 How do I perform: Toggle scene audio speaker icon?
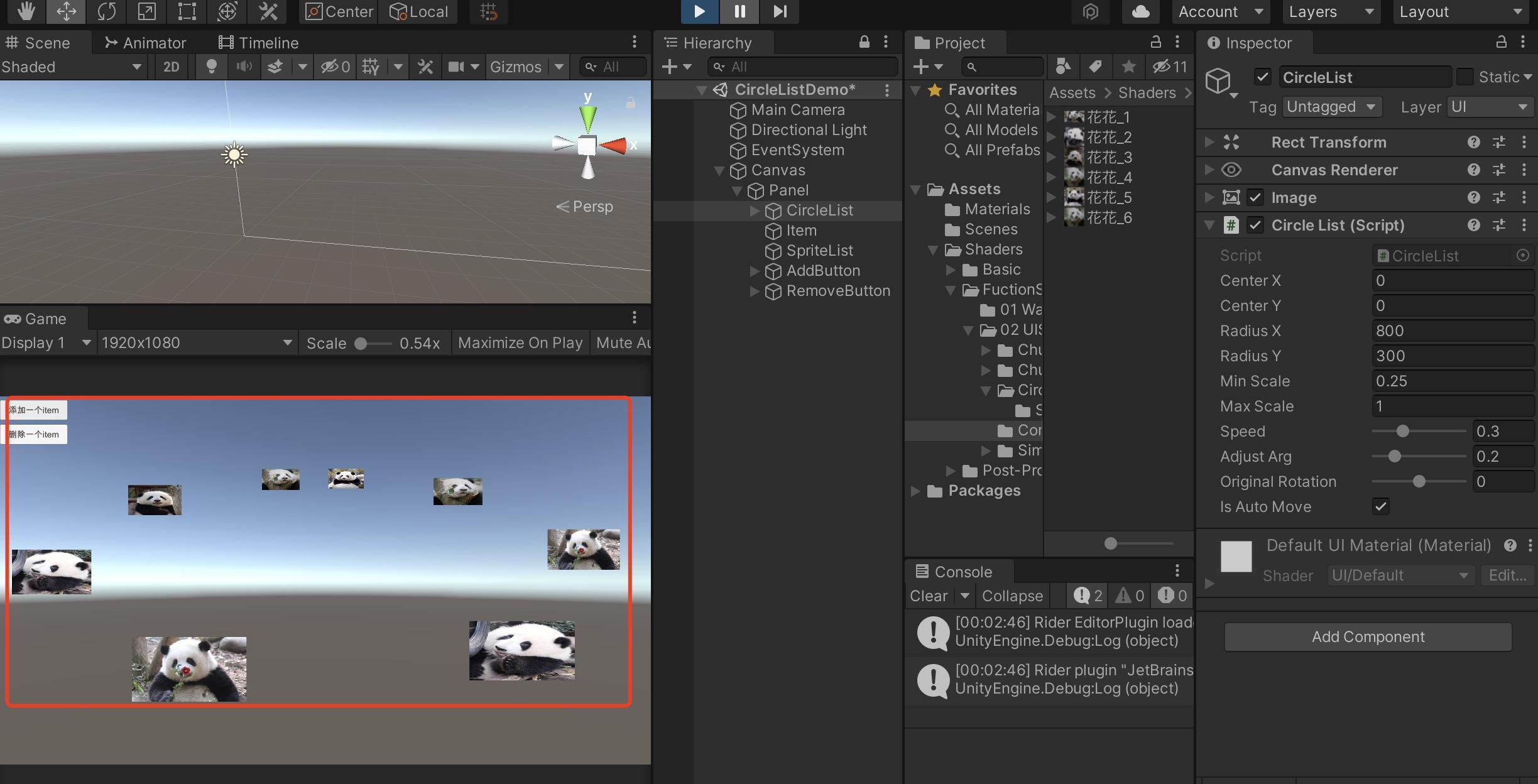point(244,67)
